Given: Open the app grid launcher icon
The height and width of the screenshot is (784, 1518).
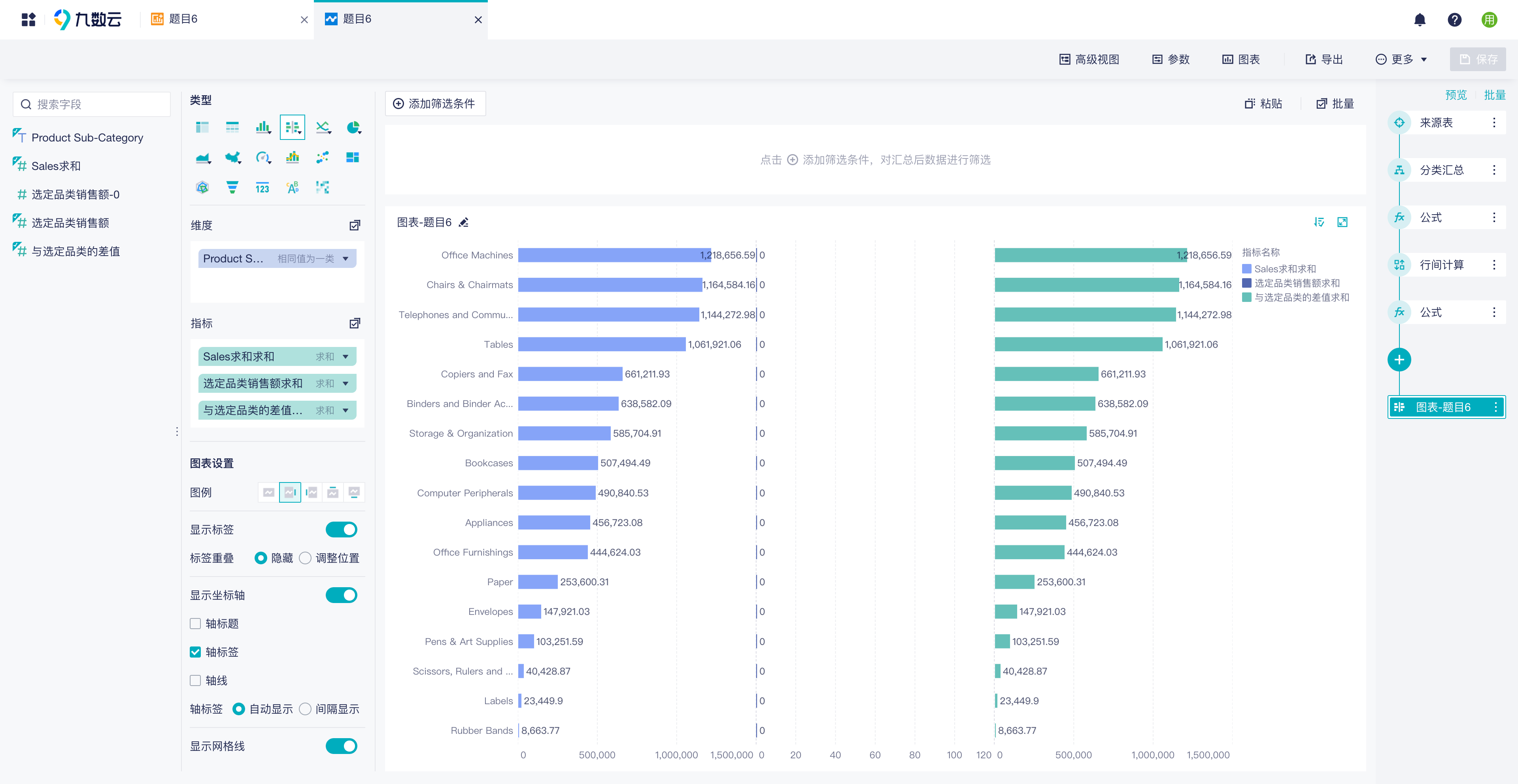Looking at the screenshot, I should click(28, 19).
